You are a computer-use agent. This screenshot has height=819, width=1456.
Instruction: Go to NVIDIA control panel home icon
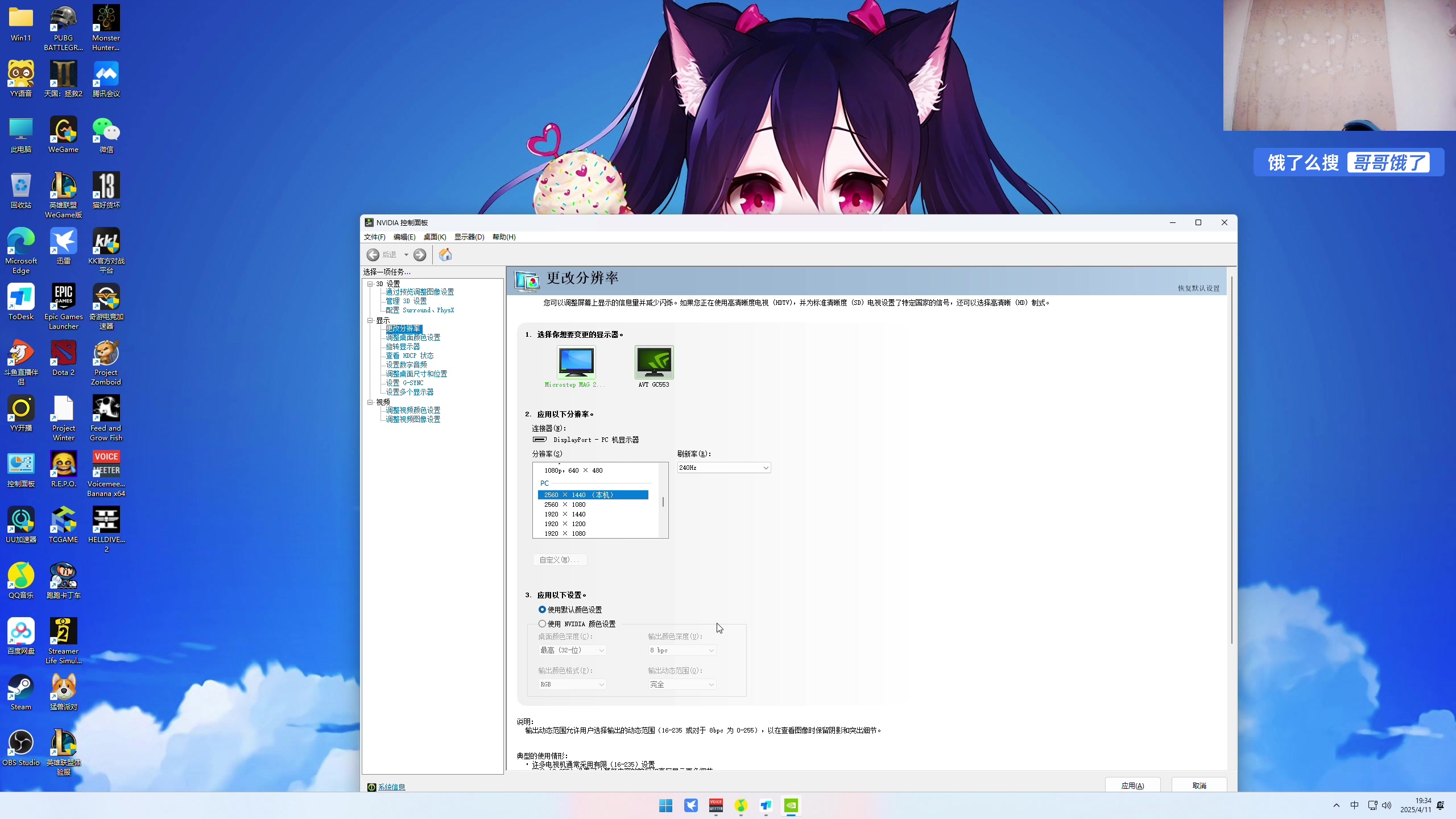(x=445, y=255)
